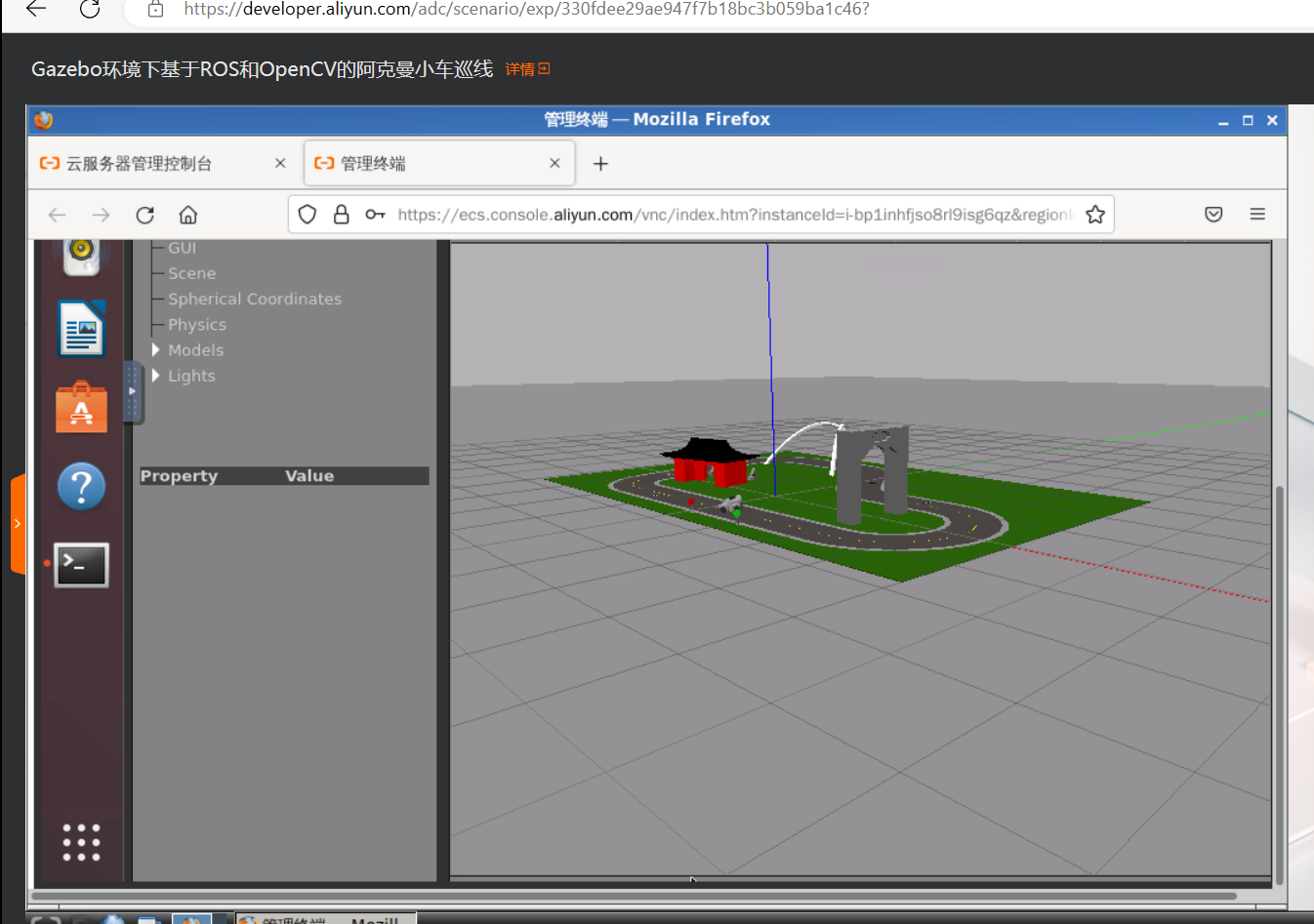The width and height of the screenshot is (1314, 924).
Task: Open LibreOffice Writer from dock
Action: point(81,329)
